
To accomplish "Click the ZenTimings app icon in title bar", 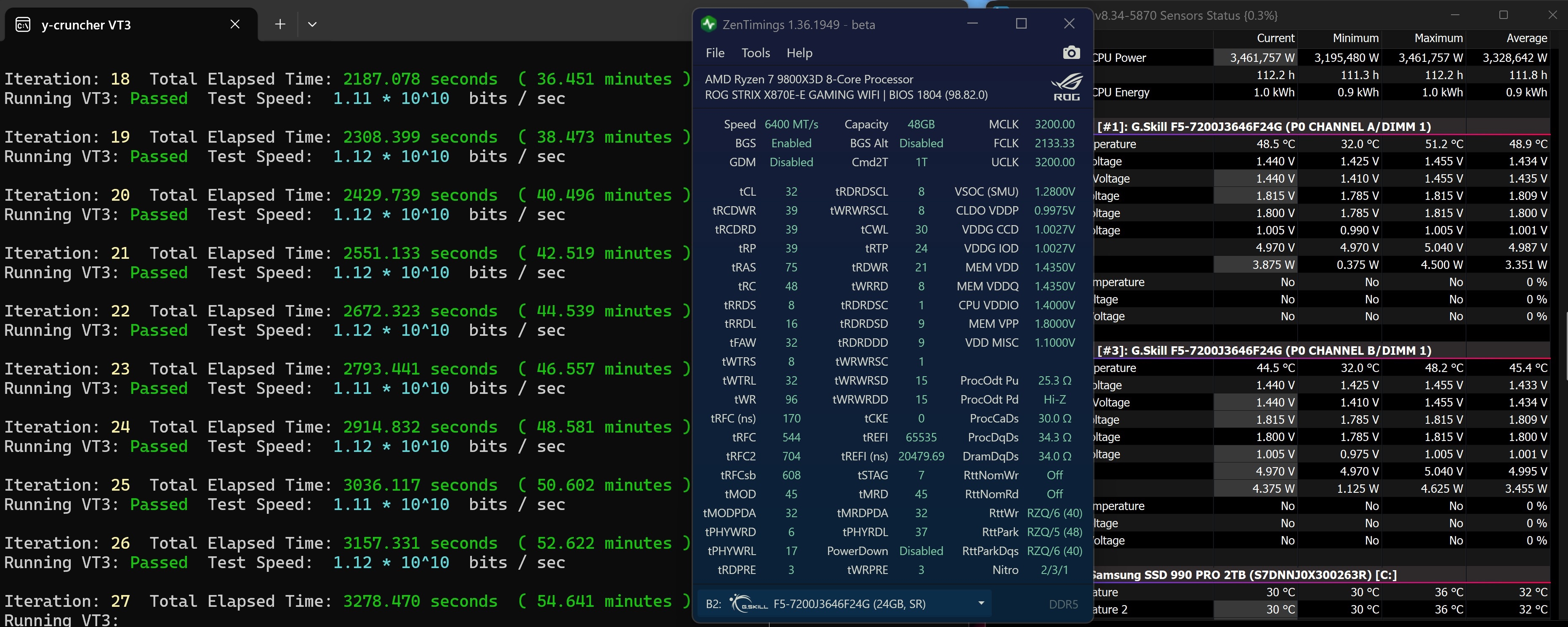I will click(x=708, y=24).
